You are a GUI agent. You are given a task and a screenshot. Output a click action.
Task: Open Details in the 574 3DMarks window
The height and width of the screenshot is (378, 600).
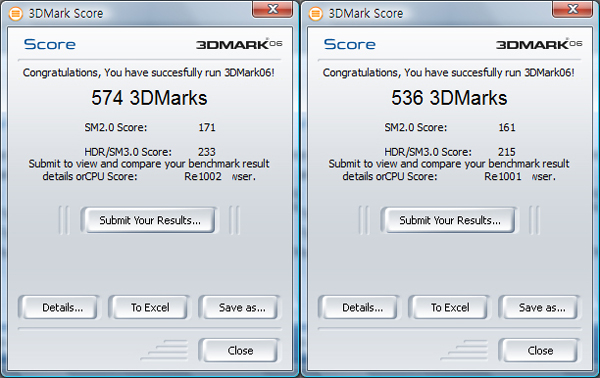pos(59,307)
